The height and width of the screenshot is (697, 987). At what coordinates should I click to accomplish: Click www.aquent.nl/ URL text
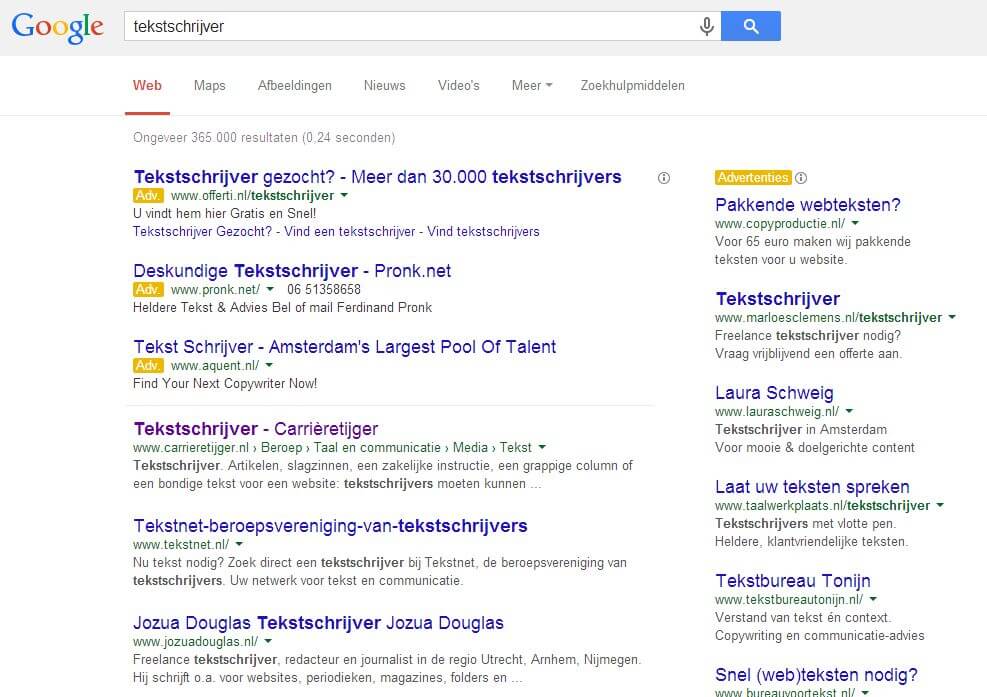(x=215, y=365)
